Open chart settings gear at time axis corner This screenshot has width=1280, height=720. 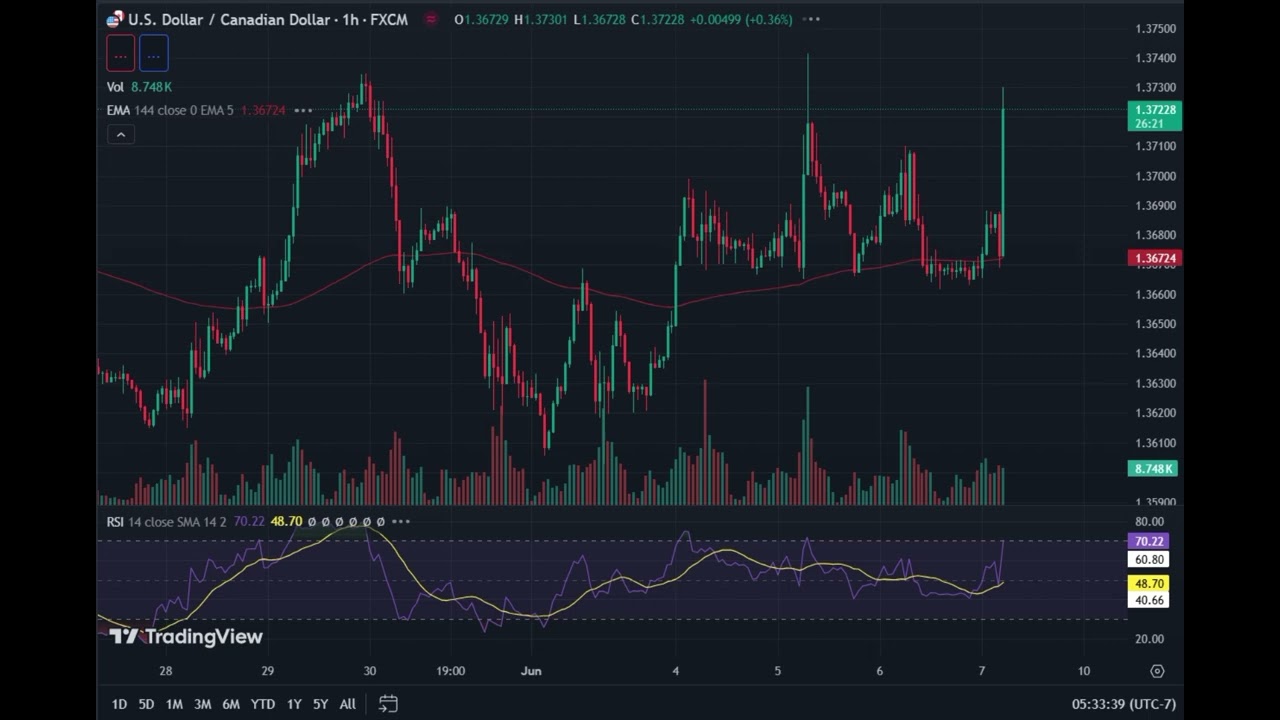point(1157,671)
